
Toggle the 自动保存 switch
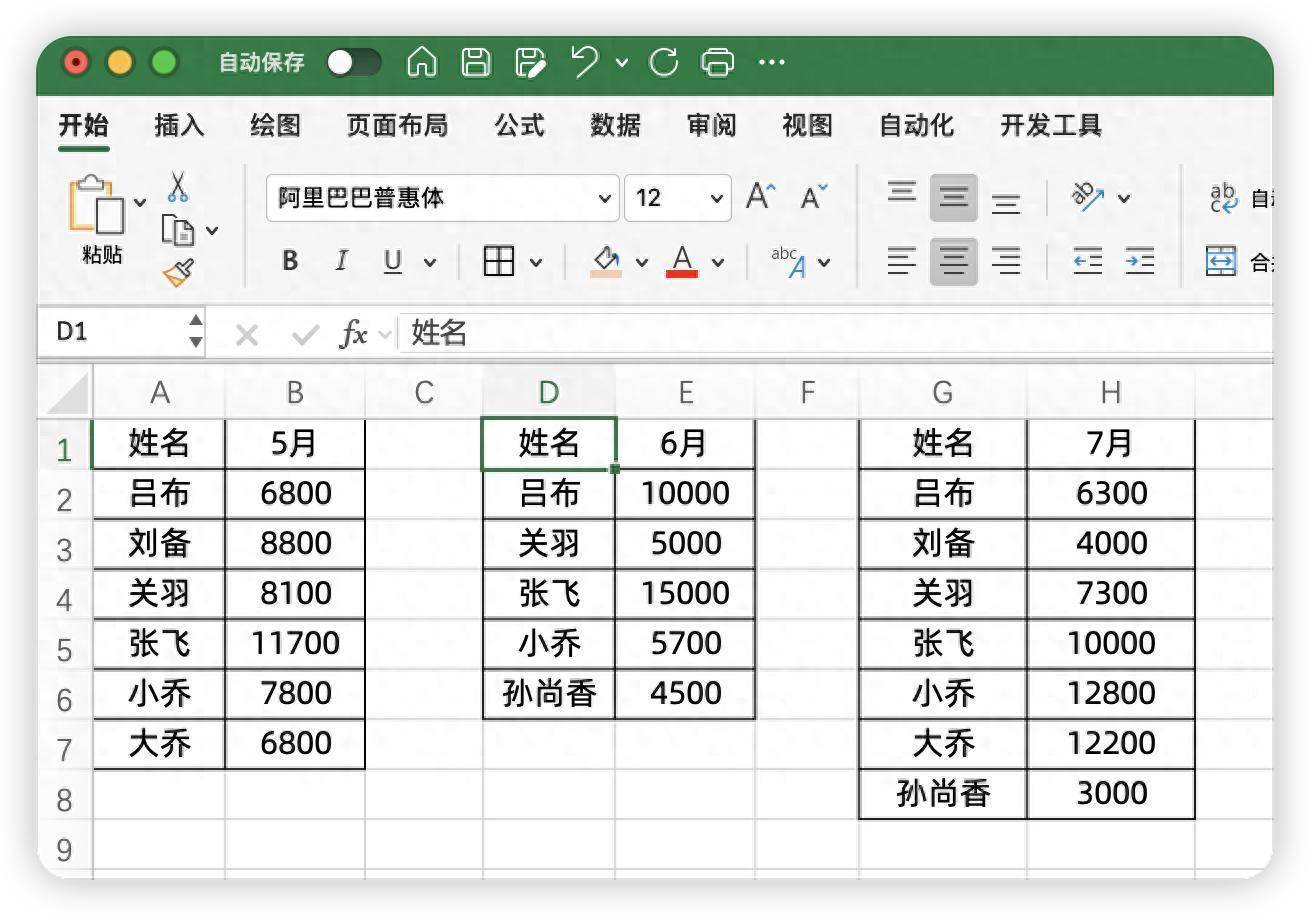(354, 63)
